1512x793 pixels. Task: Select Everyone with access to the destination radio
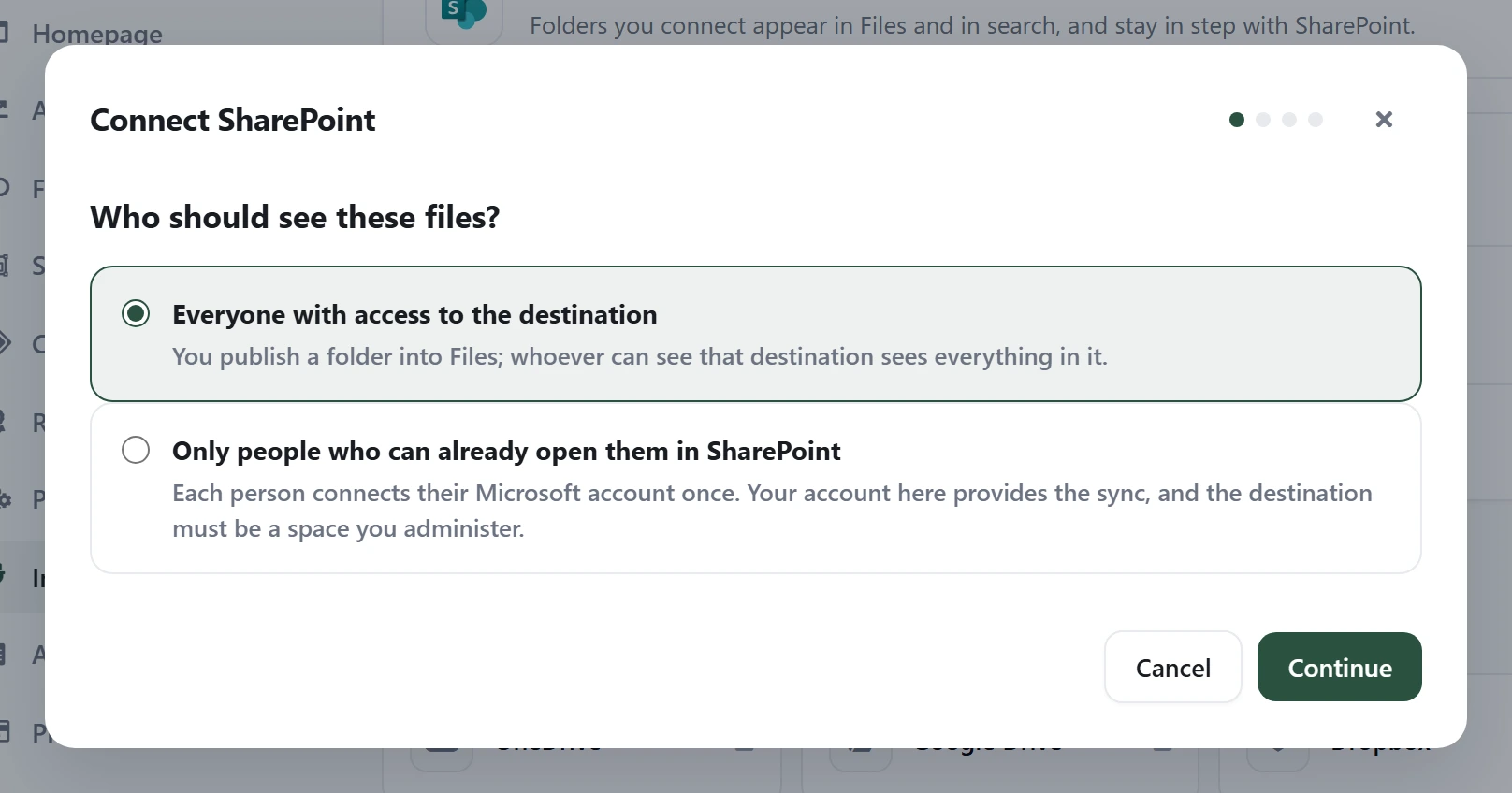pos(136,313)
